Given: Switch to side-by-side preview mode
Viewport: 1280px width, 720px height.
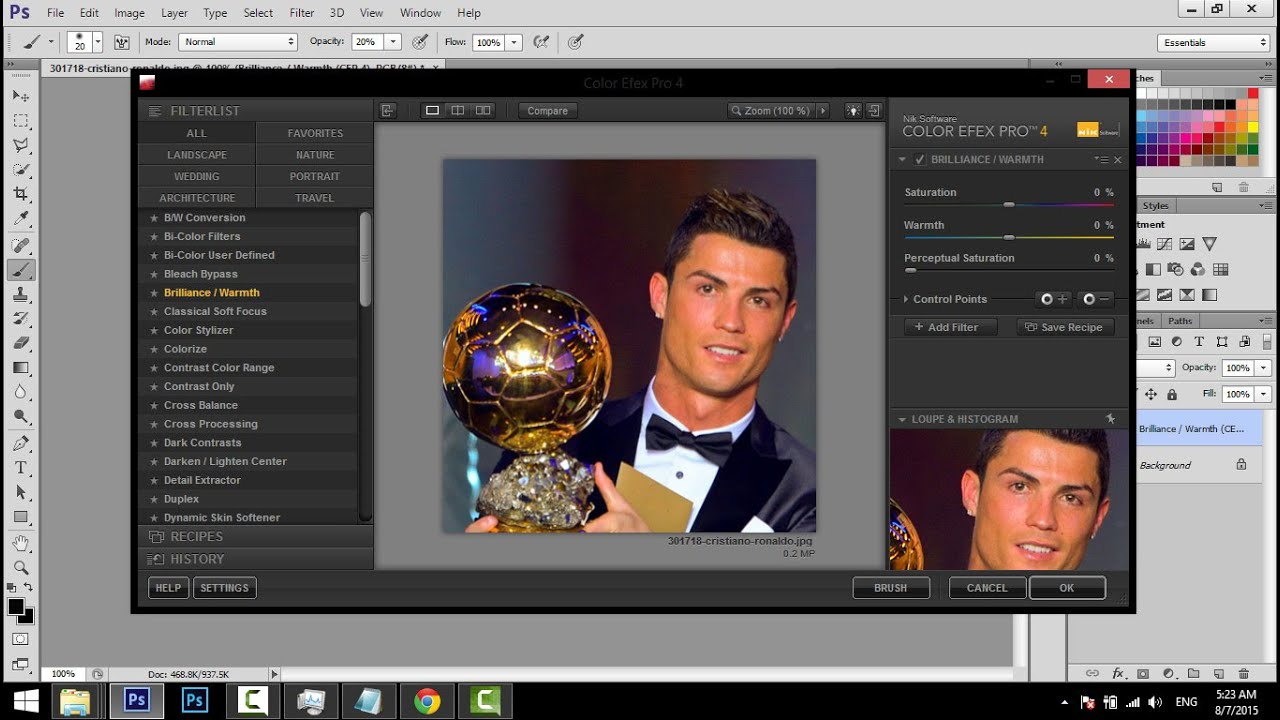Looking at the screenshot, I should point(483,111).
